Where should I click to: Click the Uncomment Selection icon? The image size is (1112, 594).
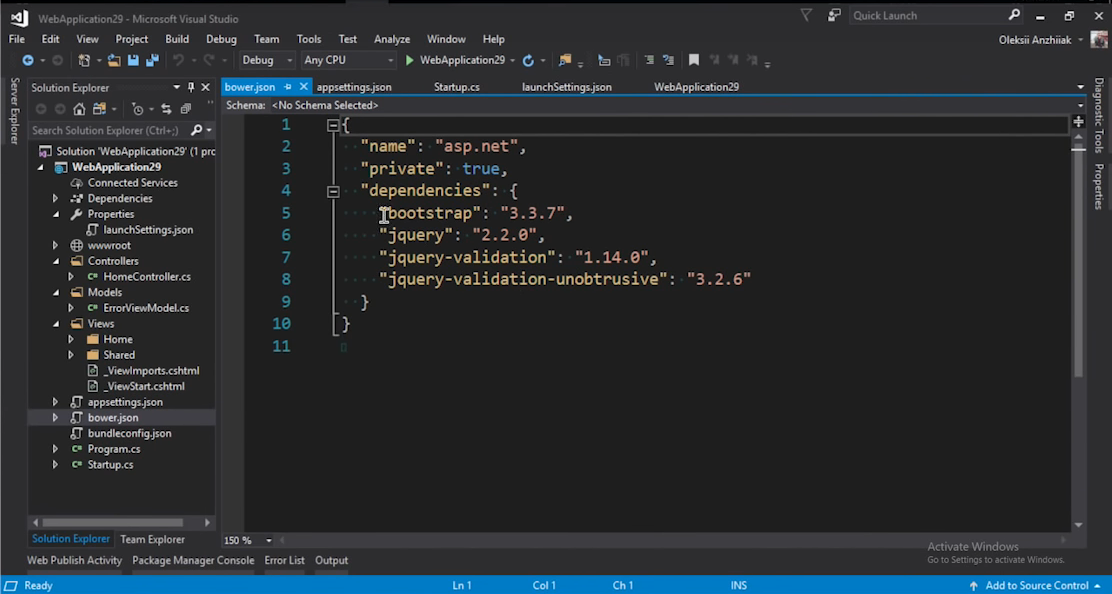668,60
